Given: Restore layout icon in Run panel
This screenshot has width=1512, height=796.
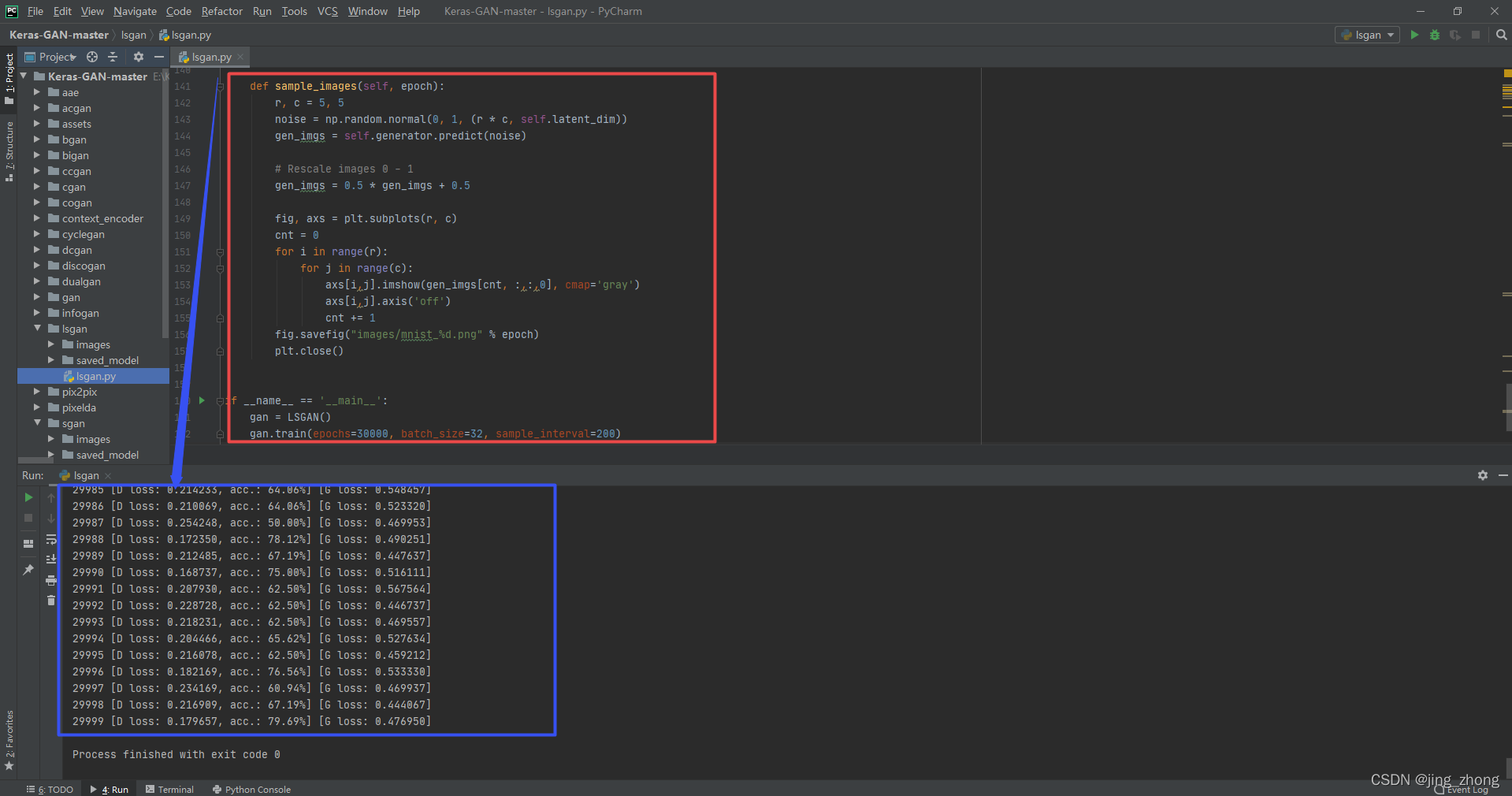Looking at the screenshot, I should 28,544.
